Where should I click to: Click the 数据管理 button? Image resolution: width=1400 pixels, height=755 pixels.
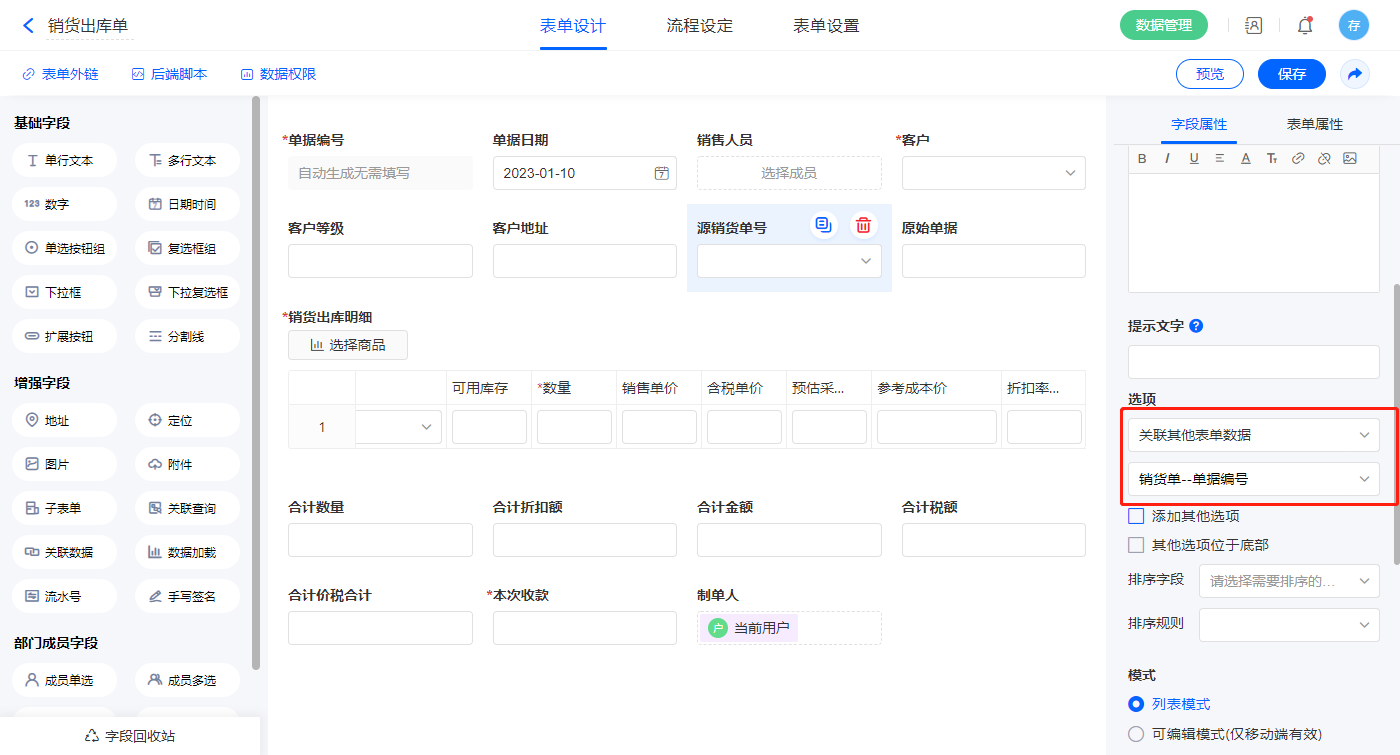tap(1163, 26)
